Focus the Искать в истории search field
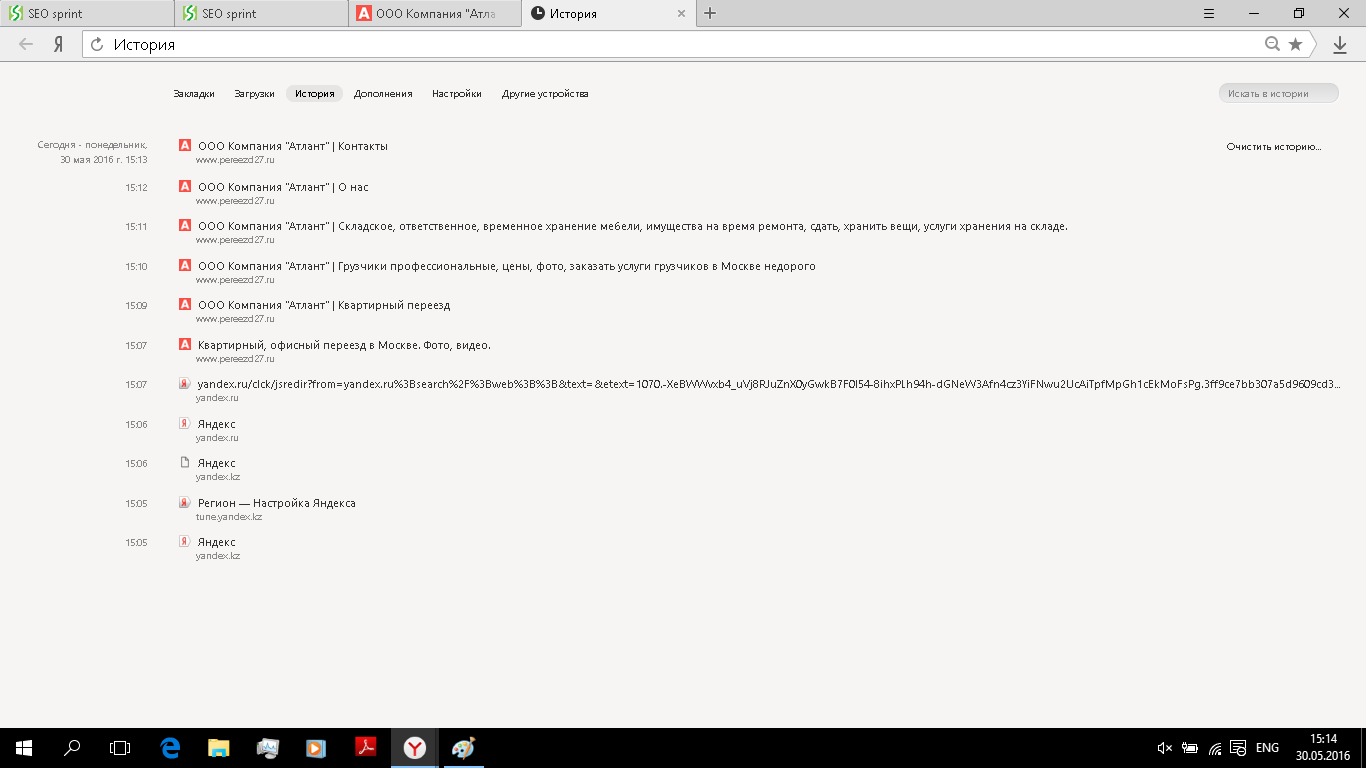 tap(1278, 93)
